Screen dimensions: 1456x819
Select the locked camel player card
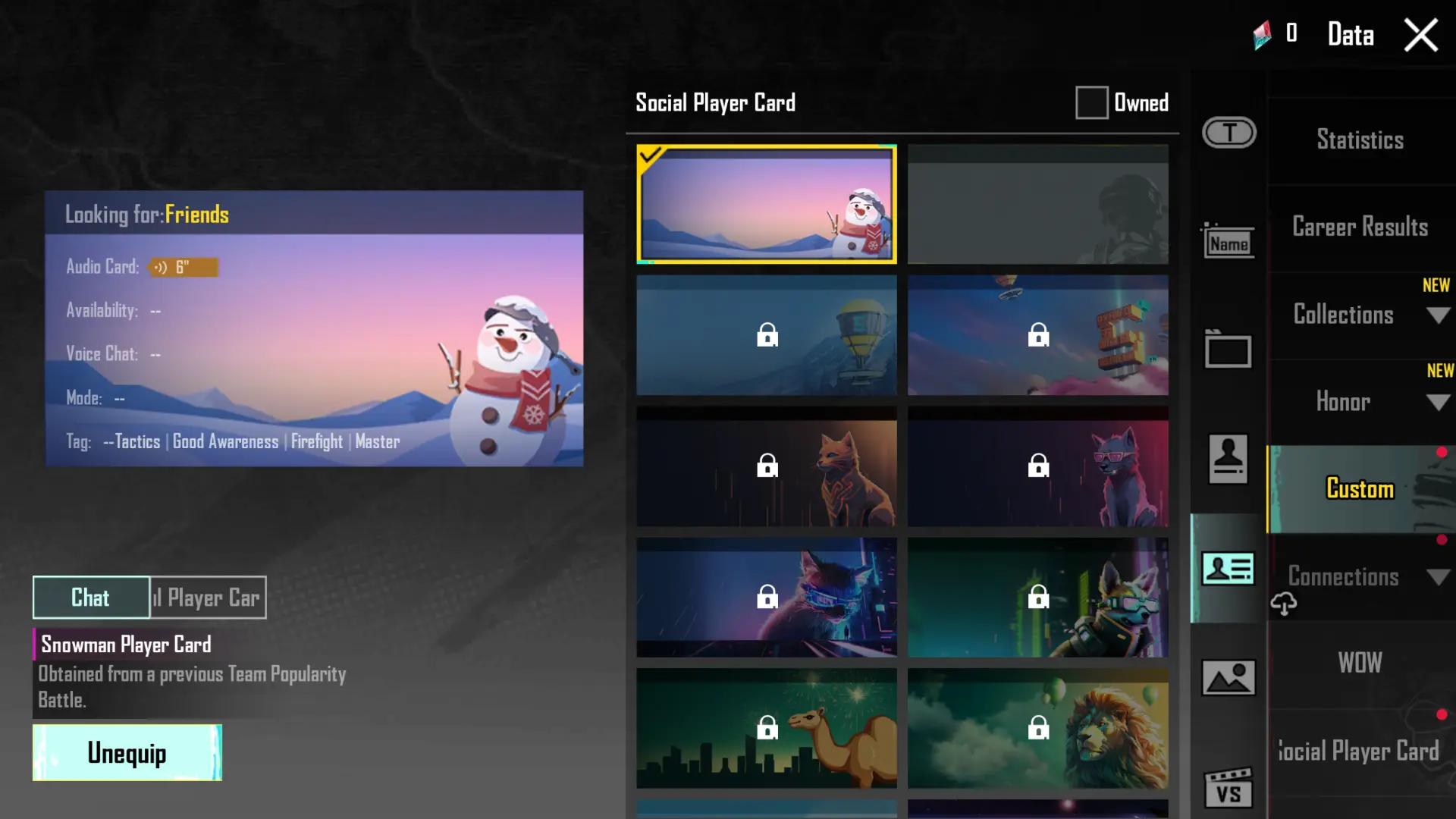[x=767, y=728]
